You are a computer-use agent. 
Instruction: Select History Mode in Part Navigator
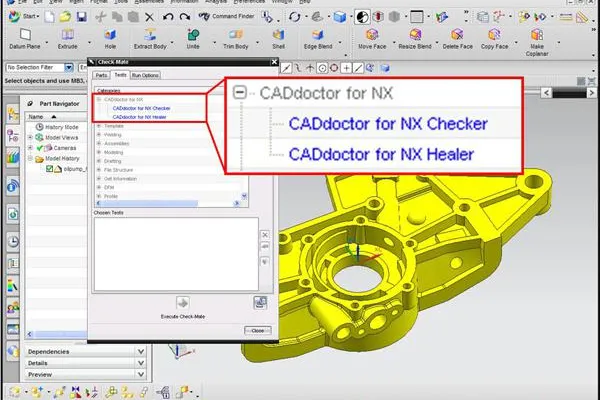[61, 127]
